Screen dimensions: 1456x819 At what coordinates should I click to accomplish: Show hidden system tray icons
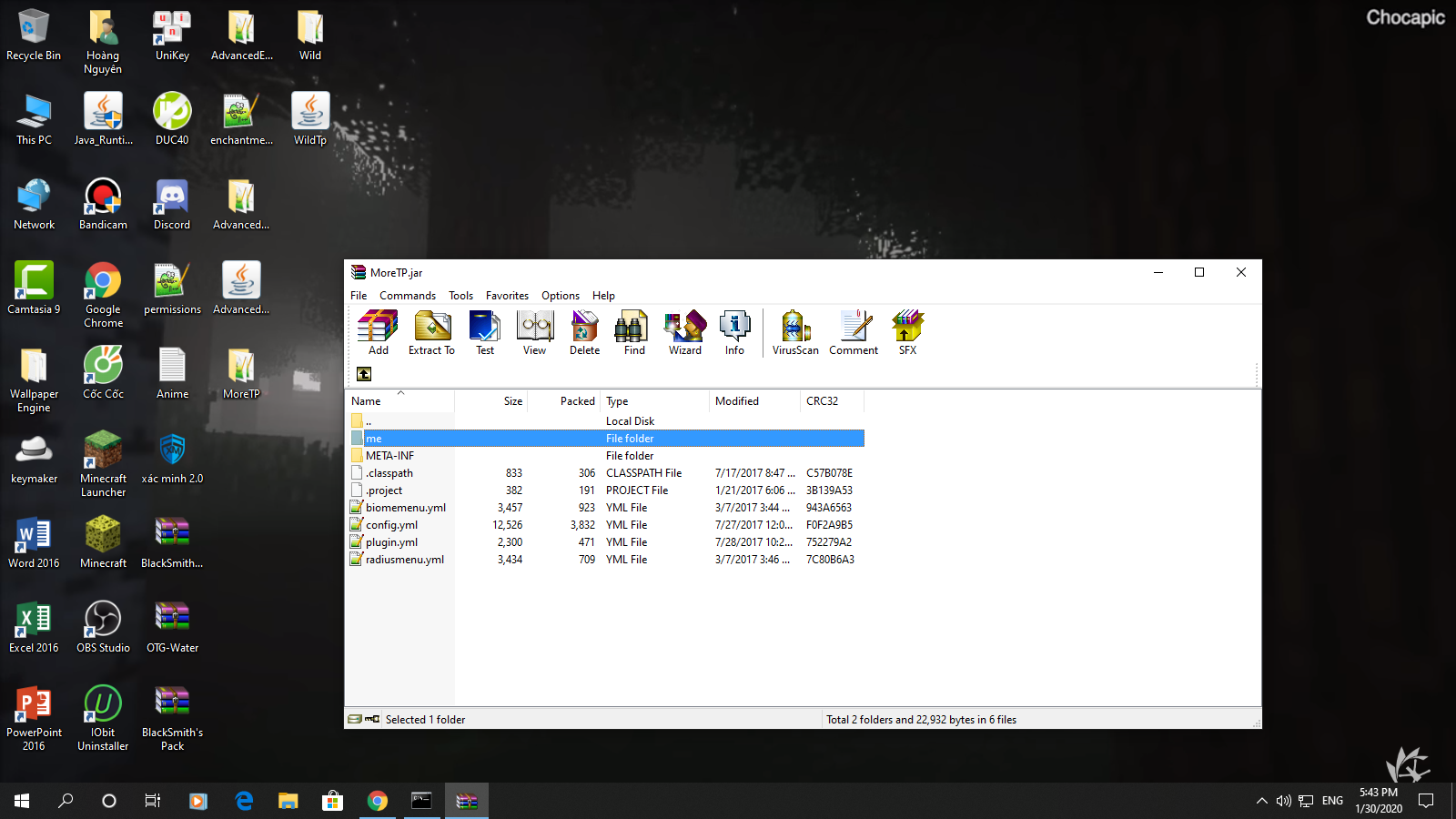click(1261, 801)
